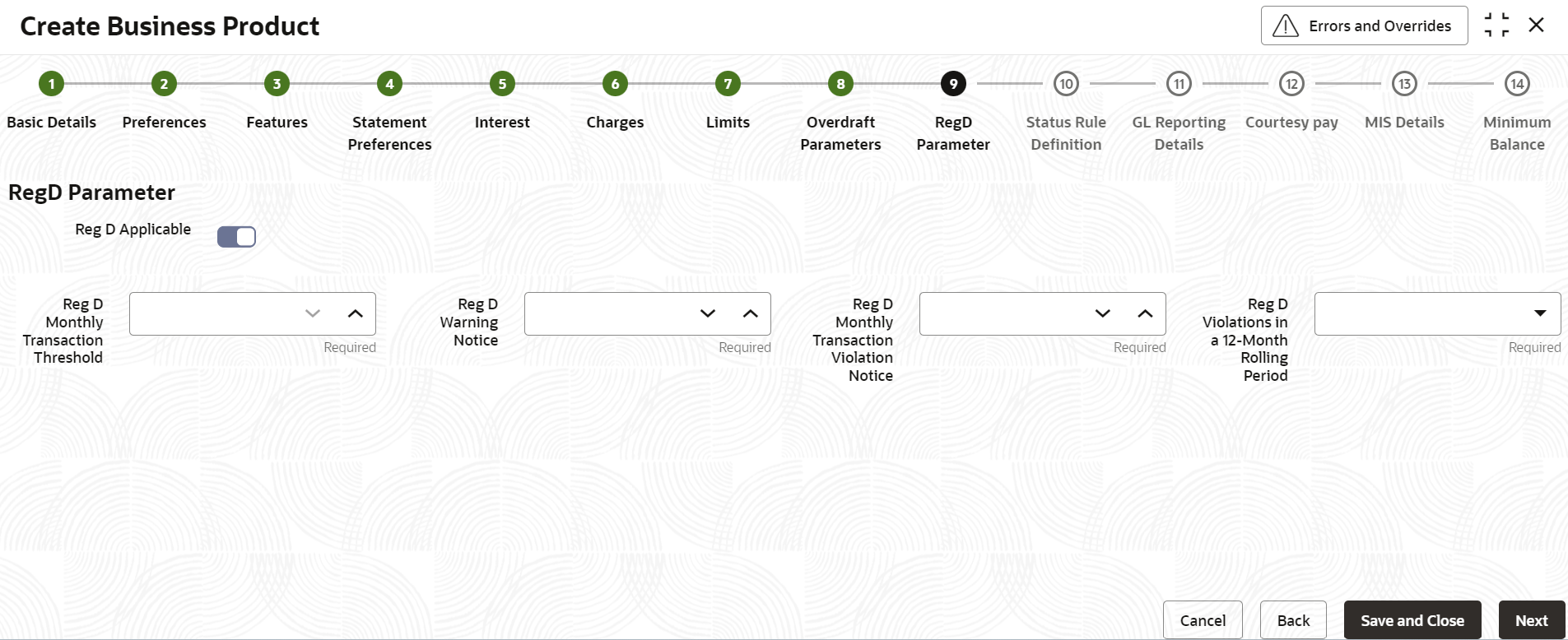Click the collapse-screen icon beside Errors and Overrides

pos(1496,26)
